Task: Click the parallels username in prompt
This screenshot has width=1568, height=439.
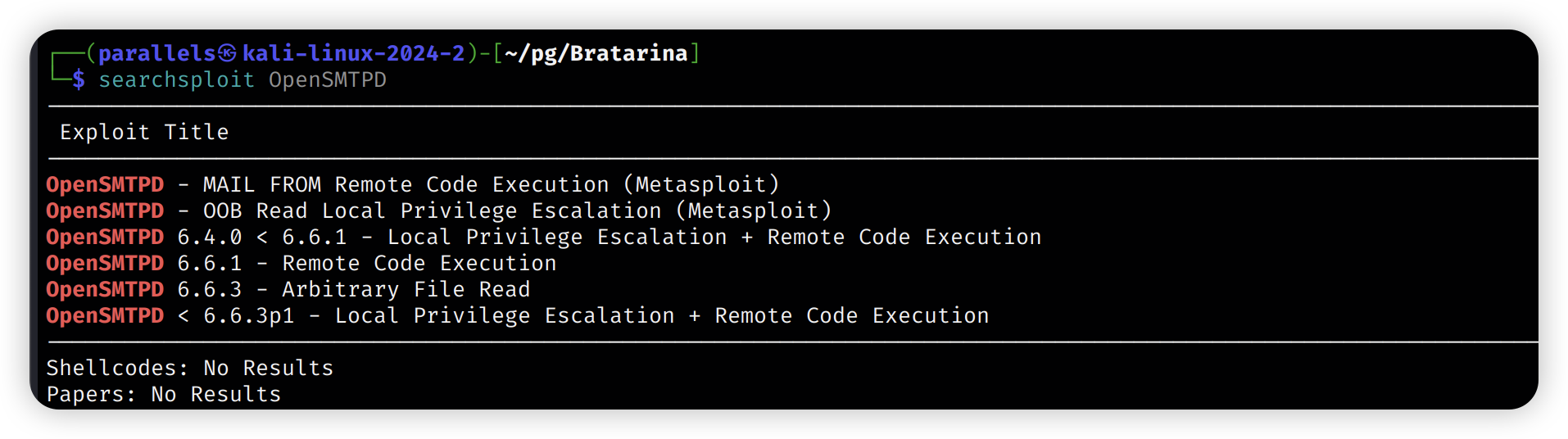Action: (x=156, y=53)
